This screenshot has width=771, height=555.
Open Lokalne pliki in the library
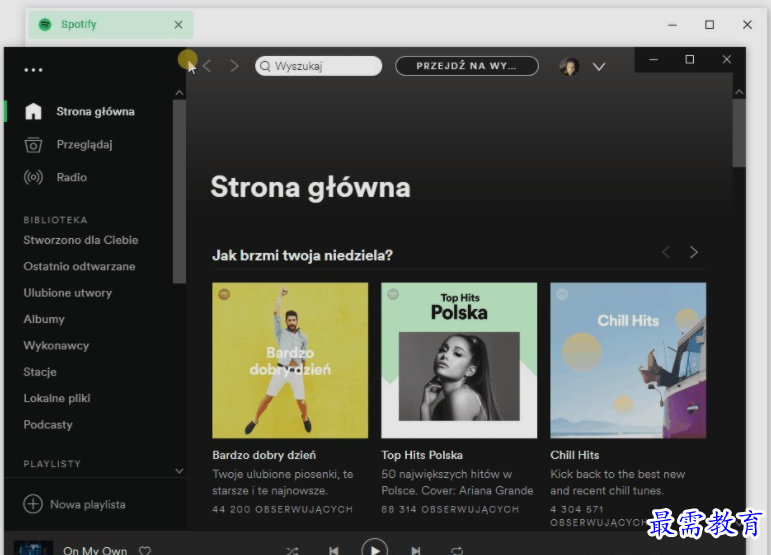click(57, 398)
